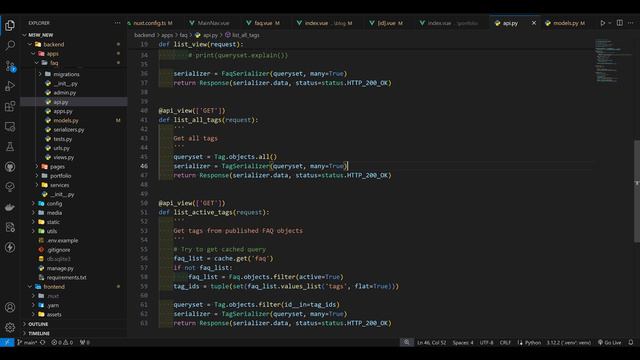Click the Run Python File play button

coord(602,23)
